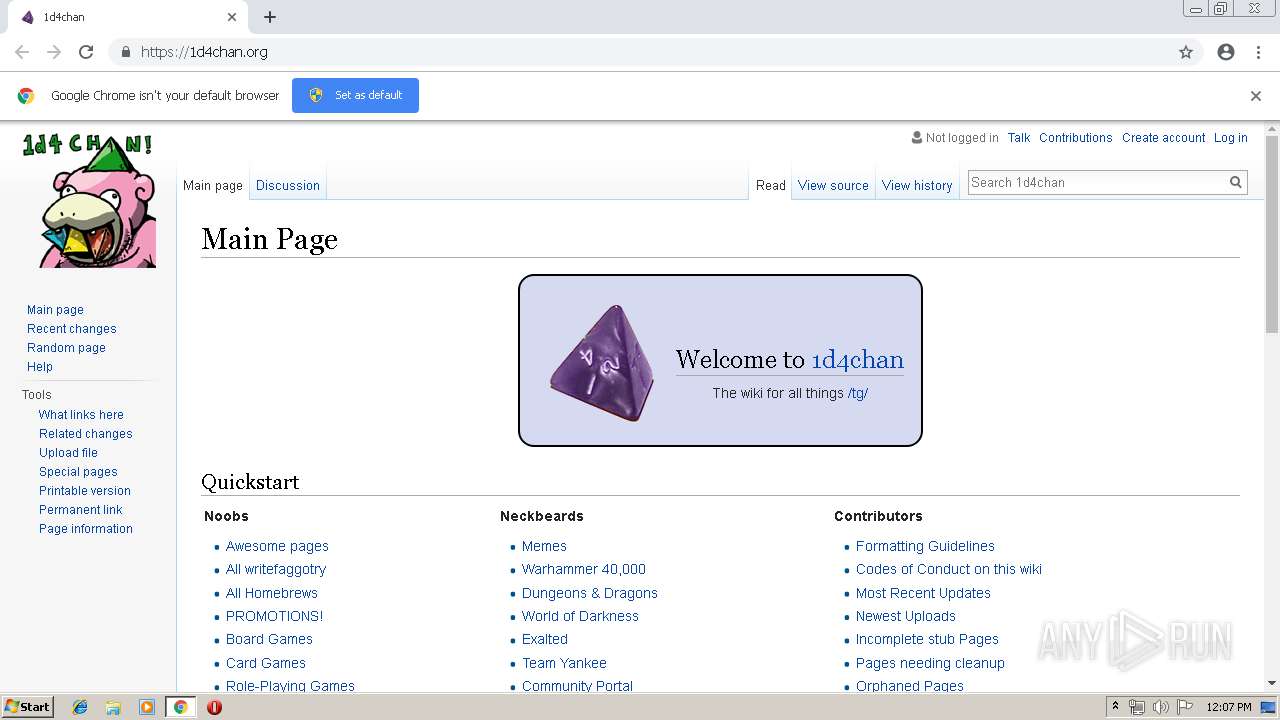Click the red stop-sign taskbar icon
Image resolution: width=1280 pixels, height=720 pixels.
pyautogui.click(x=214, y=707)
